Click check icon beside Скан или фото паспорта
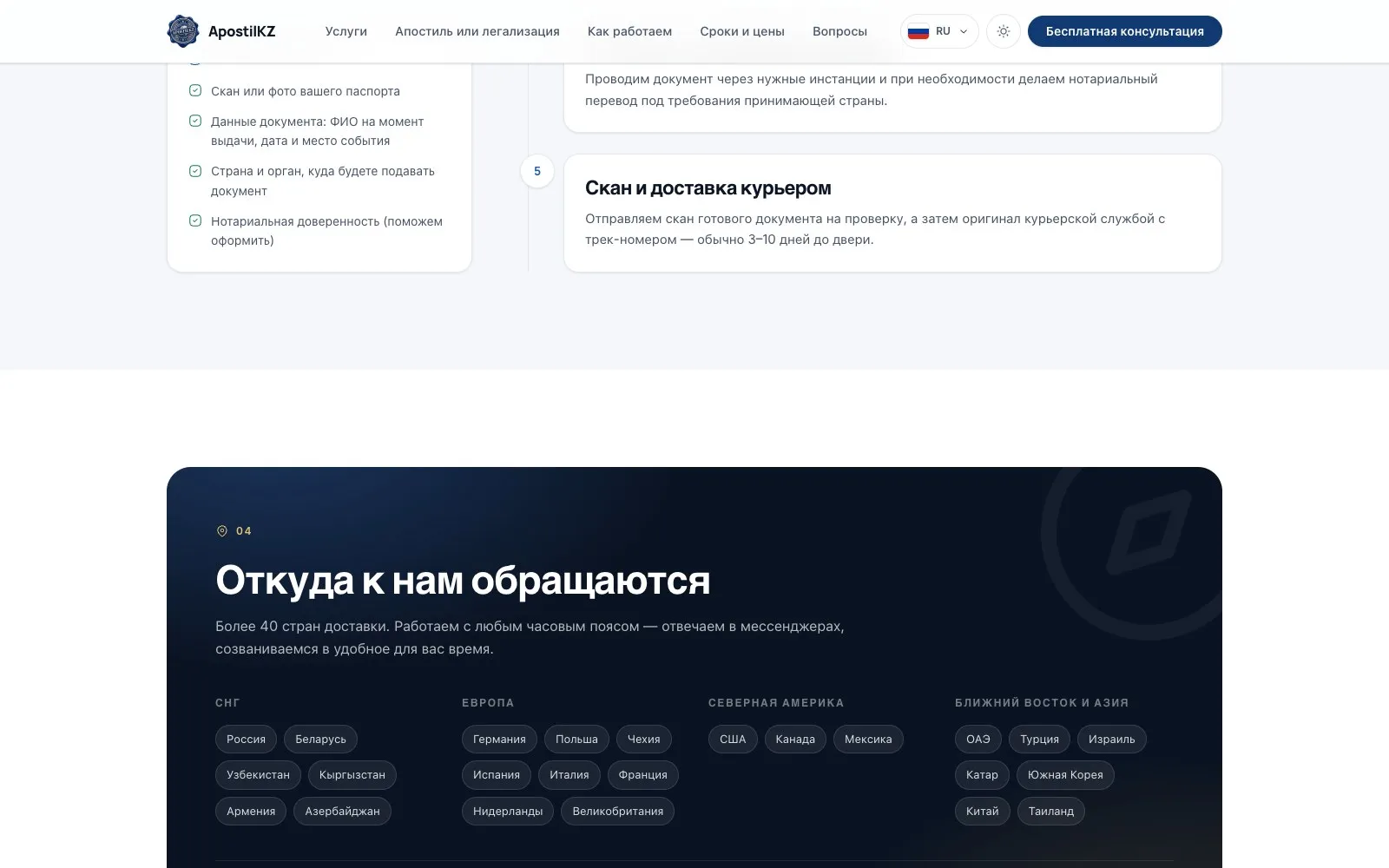Viewport: 1389px width, 868px height. [x=195, y=90]
